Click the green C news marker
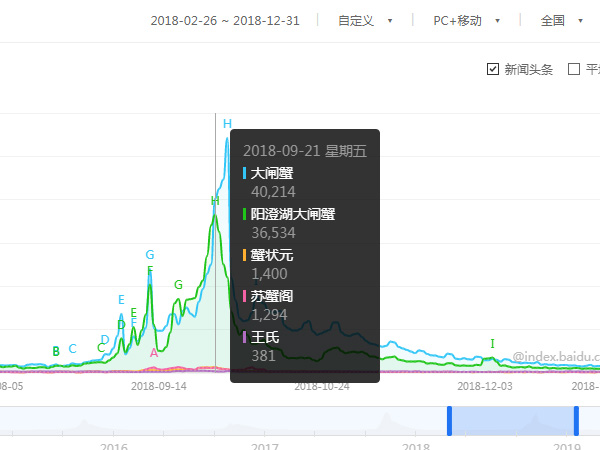 click(x=101, y=347)
